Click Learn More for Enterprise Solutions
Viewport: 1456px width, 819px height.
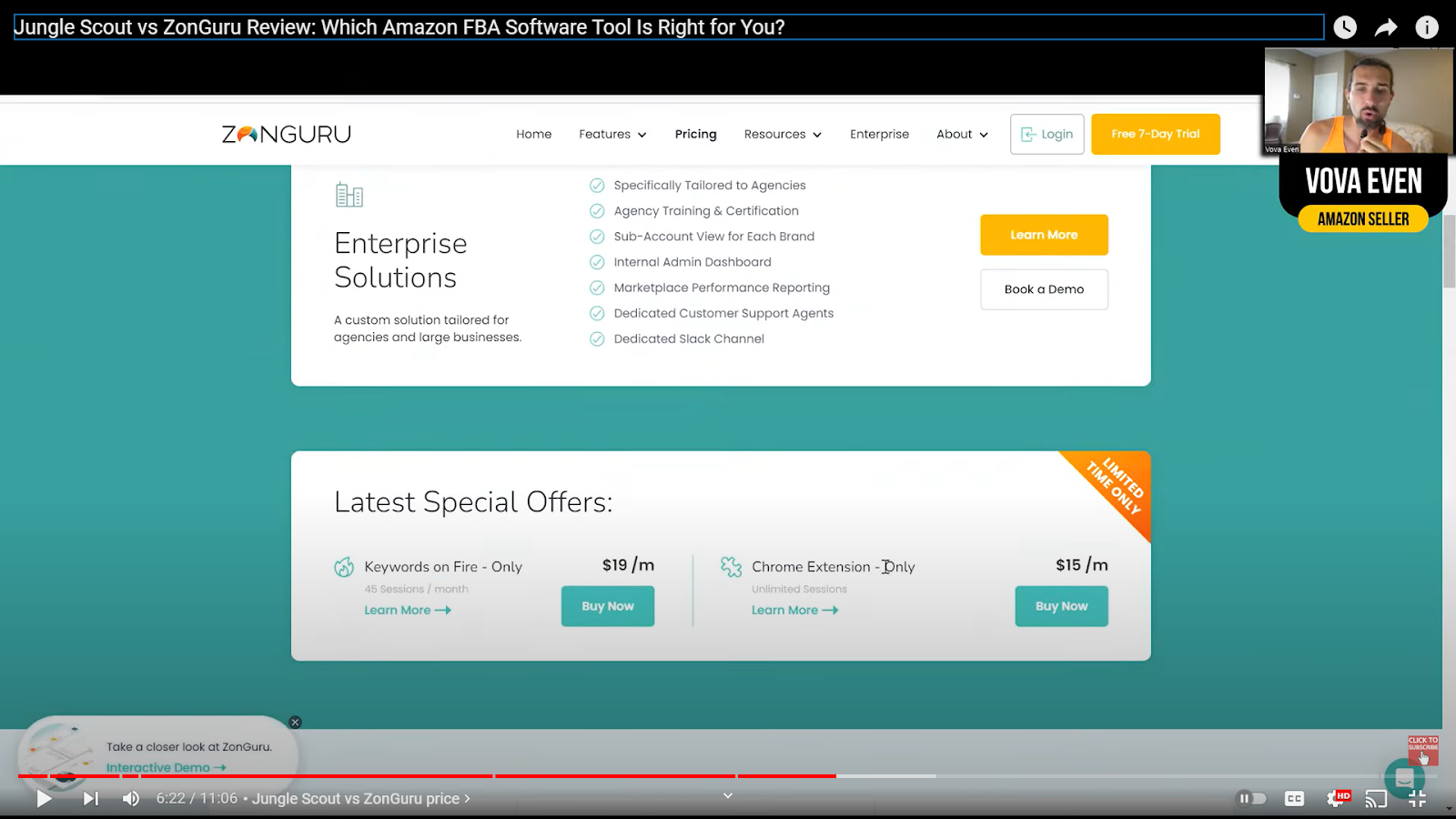click(1044, 235)
